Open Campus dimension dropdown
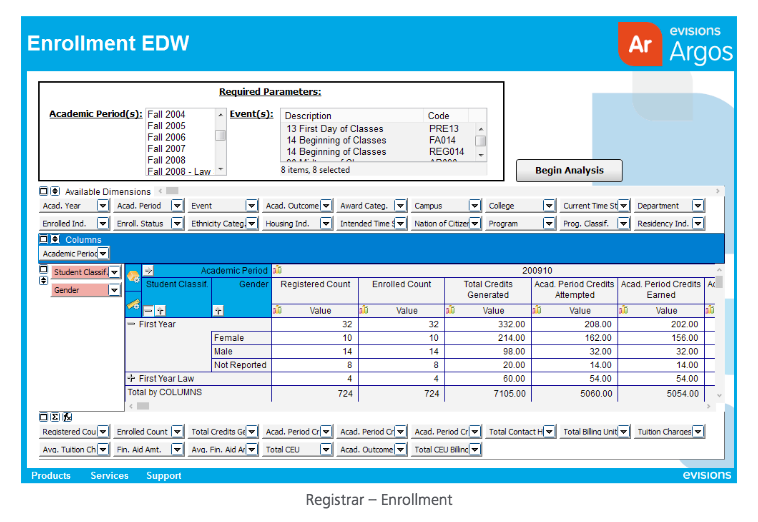The width and height of the screenshot is (758, 522). tap(475, 205)
